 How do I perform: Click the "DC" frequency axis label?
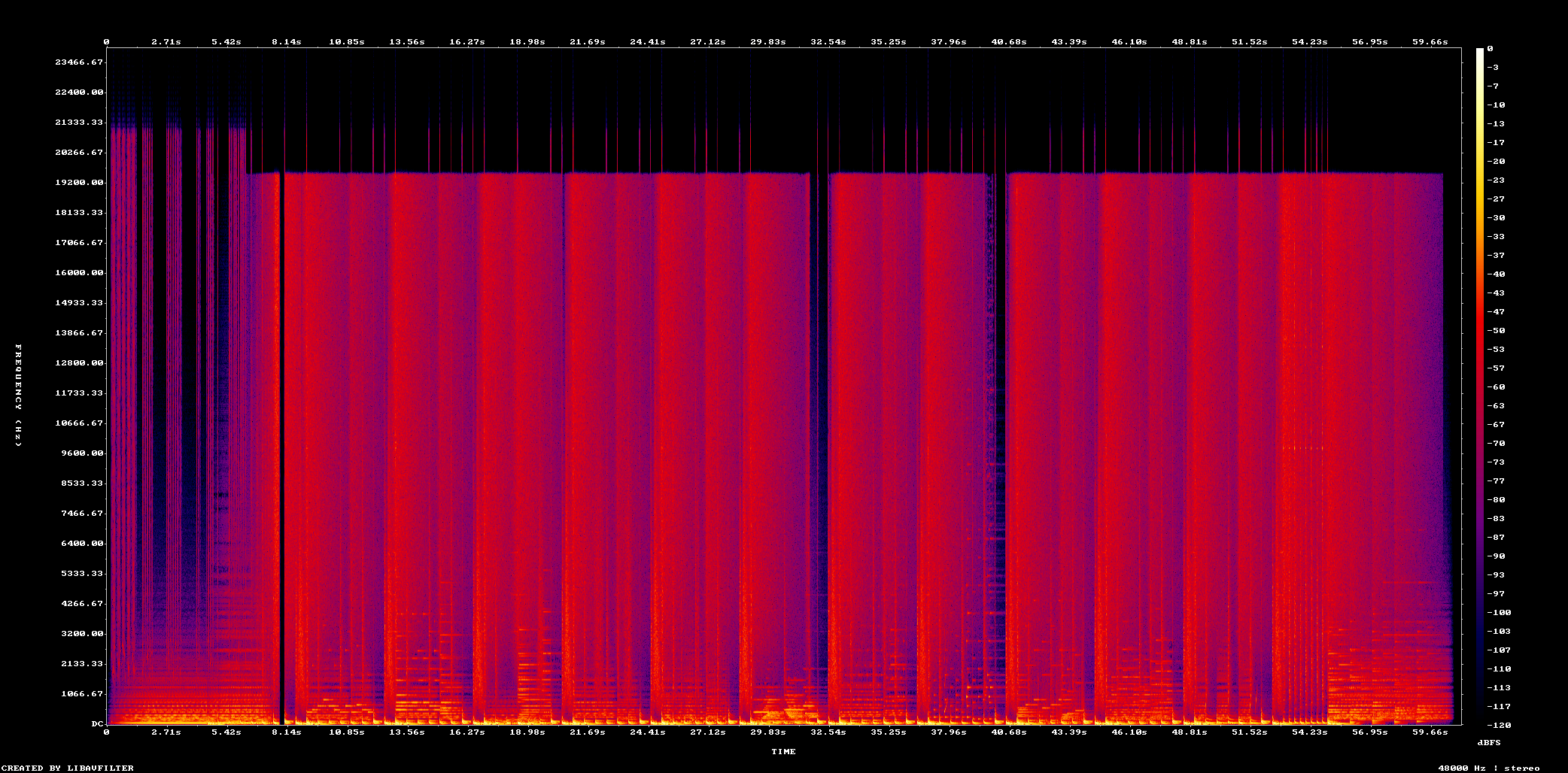pos(97,724)
